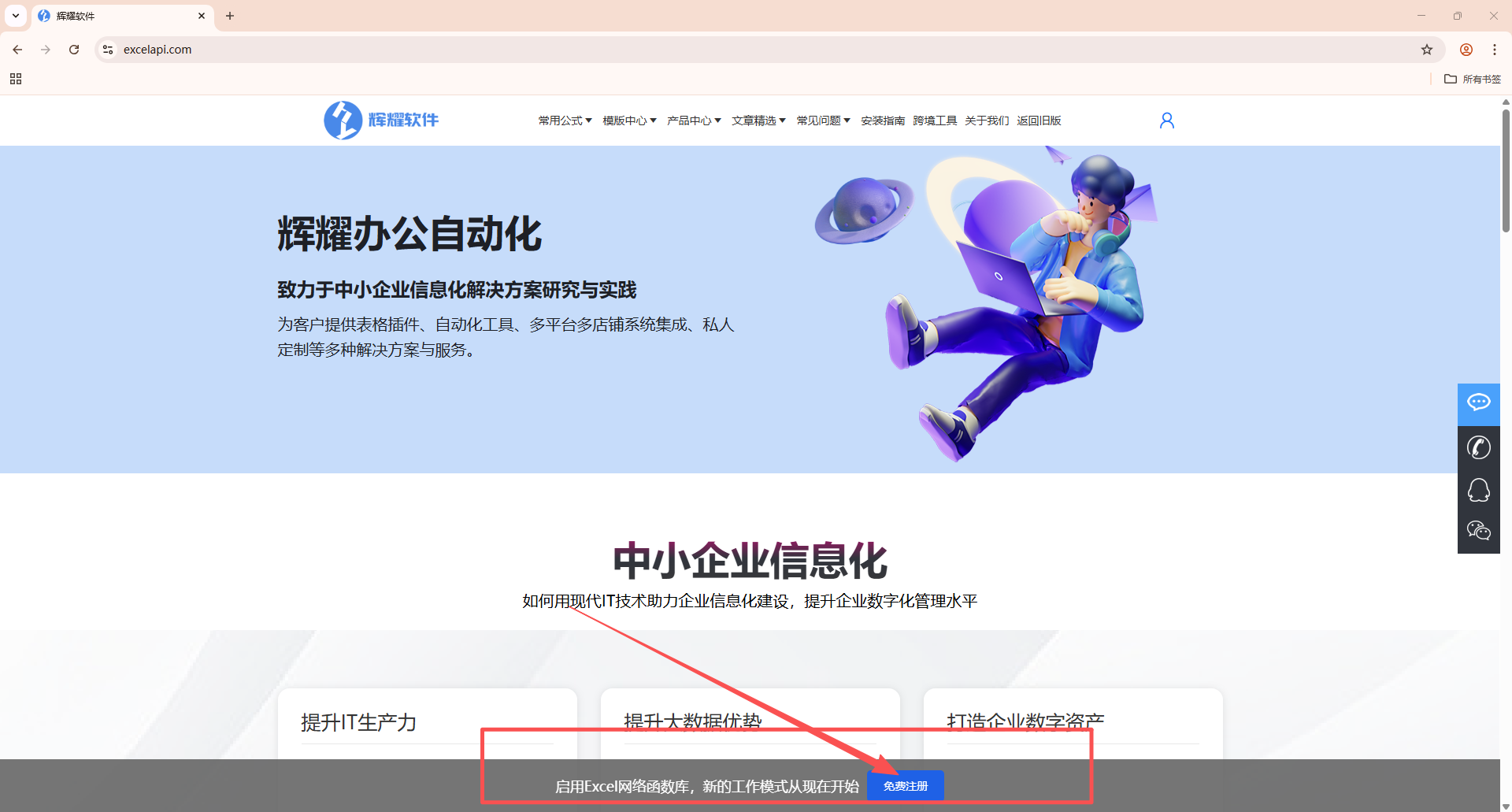Click the WeChat contact icon in sidebar
Screen dimensions: 1512x812
coord(1479,532)
